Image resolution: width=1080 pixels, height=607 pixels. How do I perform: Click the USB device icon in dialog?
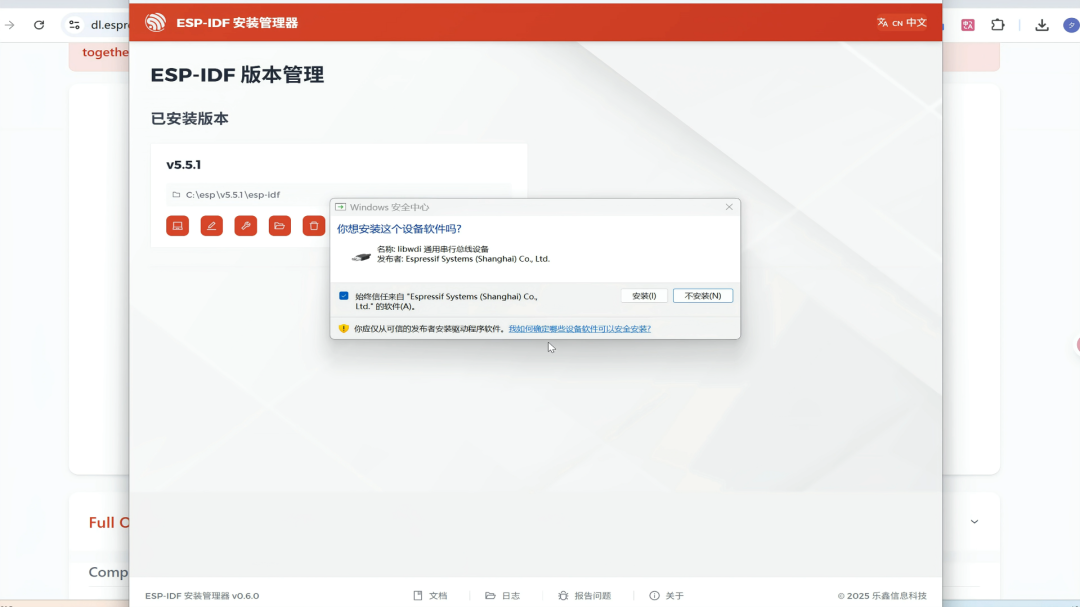point(361,256)
